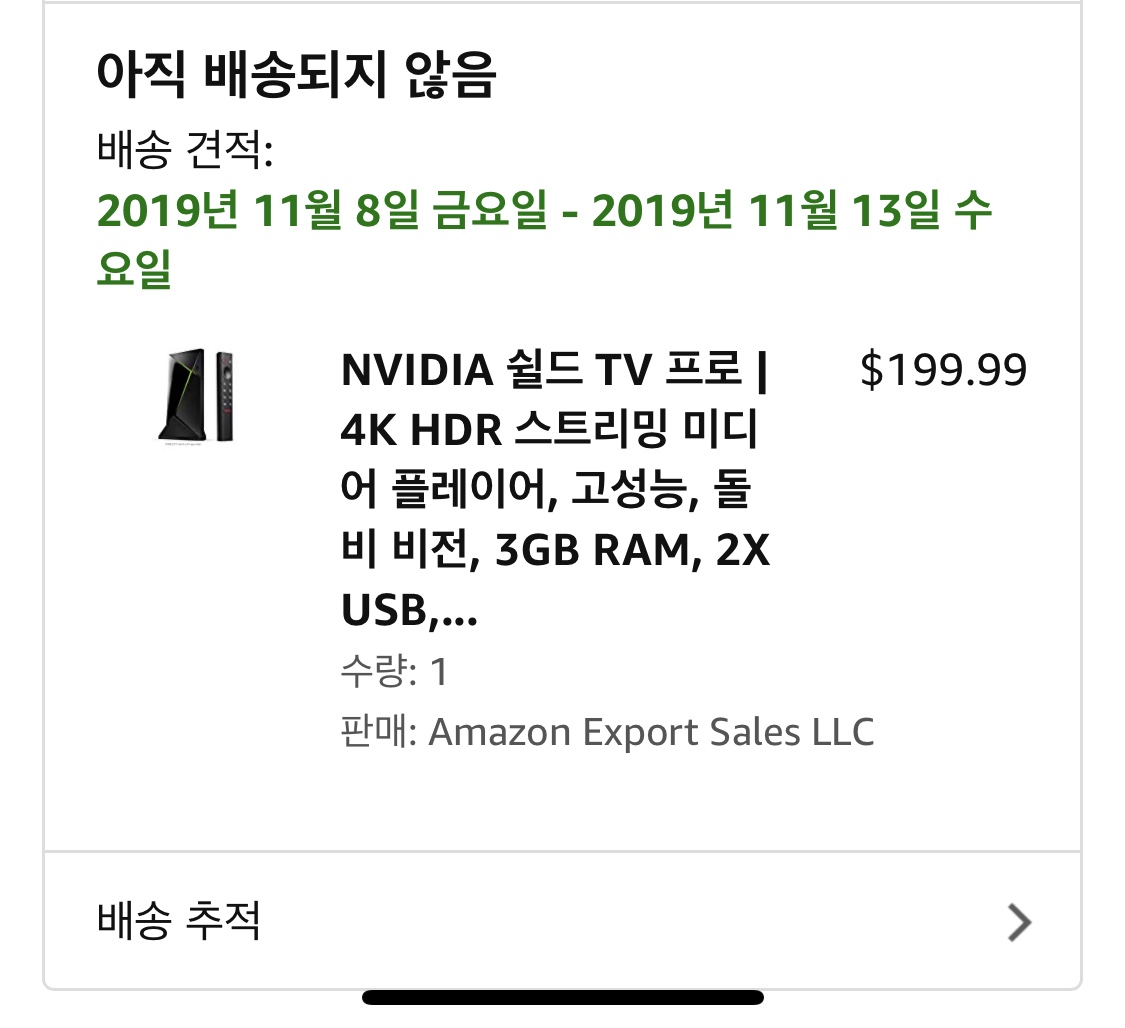Tap the 어 플레이어, 고성능, 돌 title line
Screen dimensions: 1125x1028
[x=545, y=489]
